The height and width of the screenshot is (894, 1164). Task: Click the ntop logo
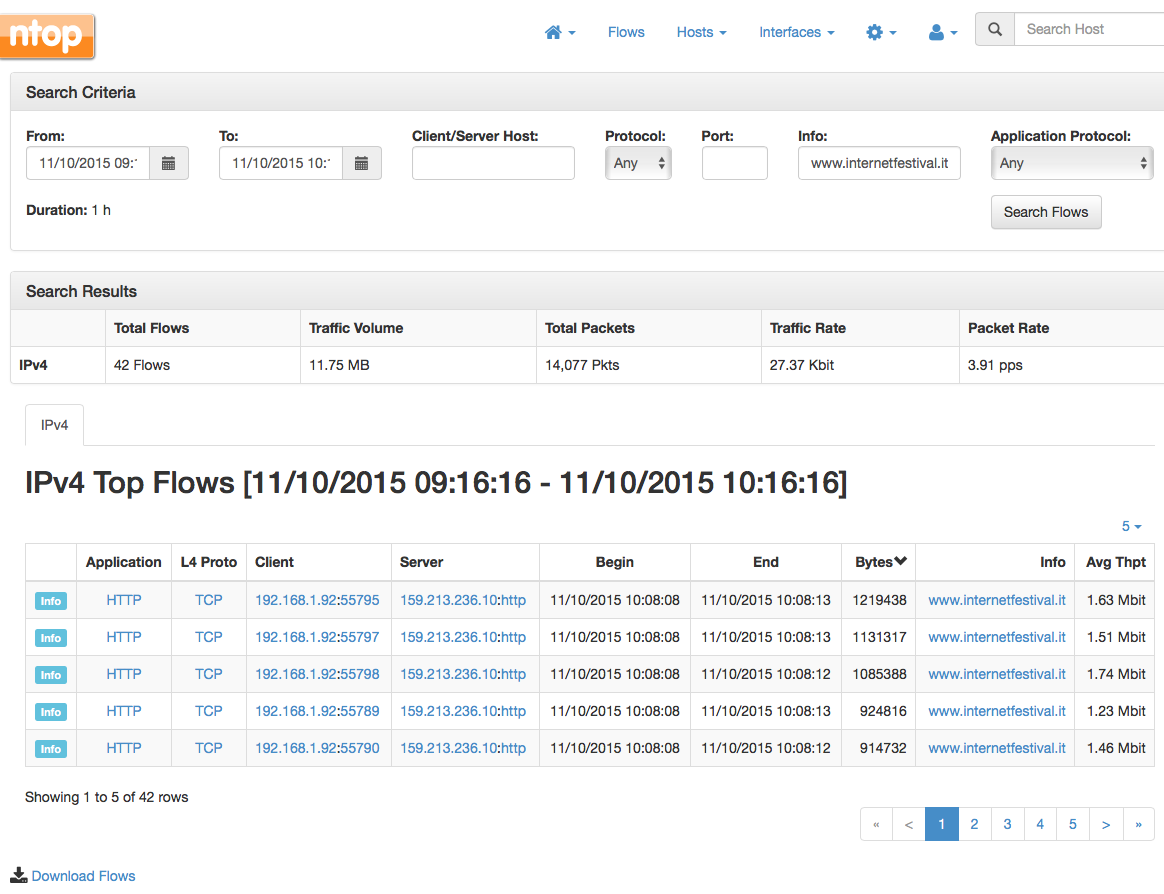click(47, 36)
